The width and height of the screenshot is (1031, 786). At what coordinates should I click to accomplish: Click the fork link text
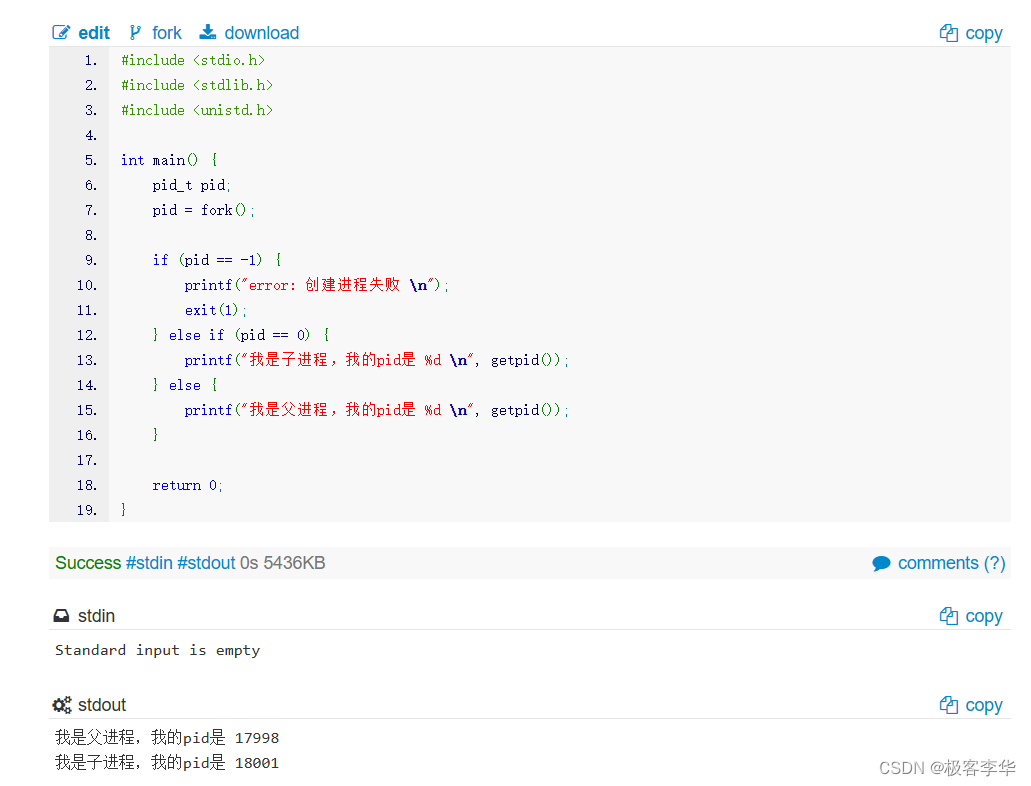coord(167,32)
